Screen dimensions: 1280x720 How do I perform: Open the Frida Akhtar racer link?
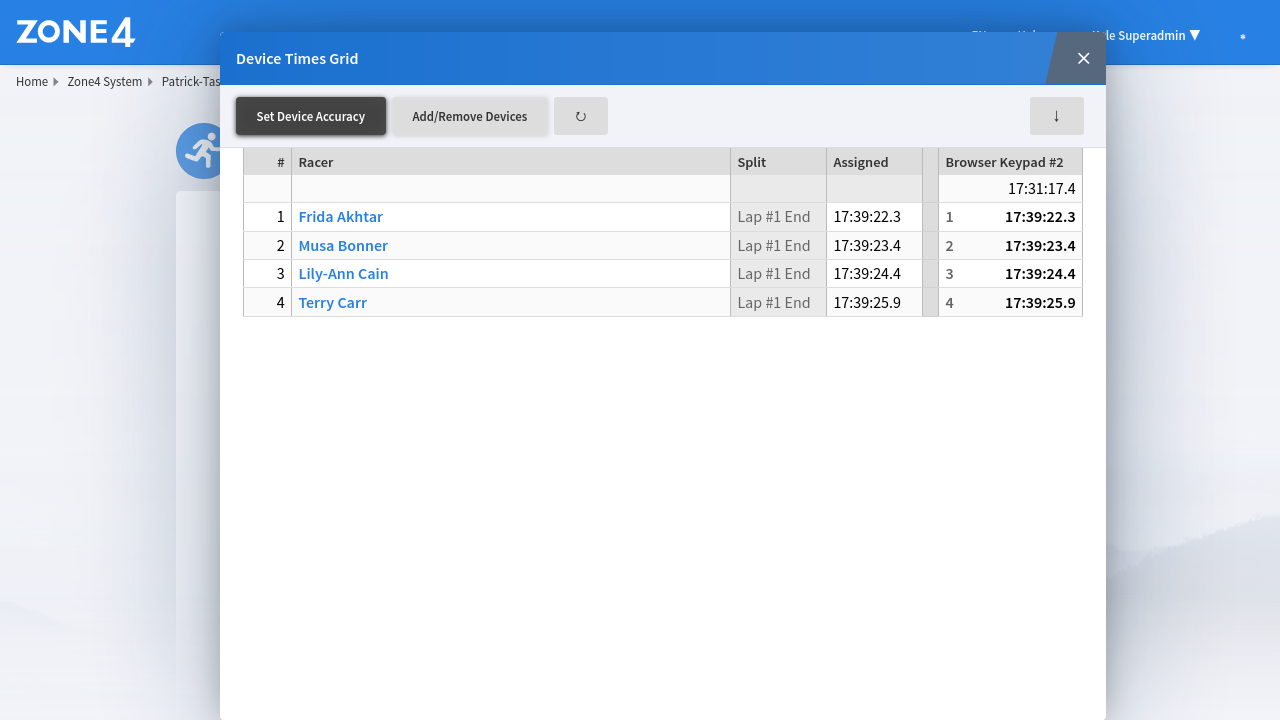(340, 217)
